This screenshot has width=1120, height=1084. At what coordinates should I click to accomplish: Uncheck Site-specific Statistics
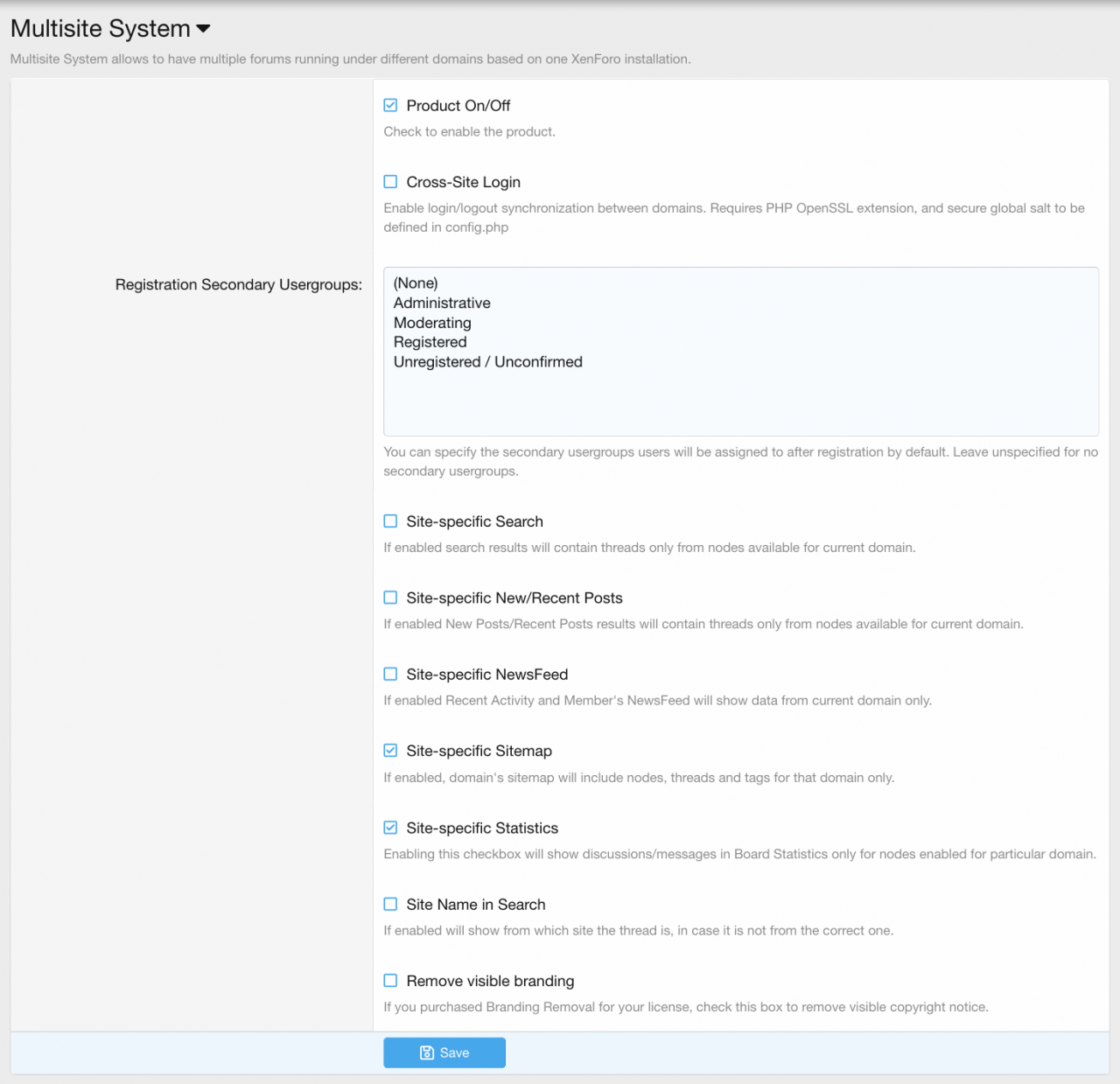tap(390, 828)
